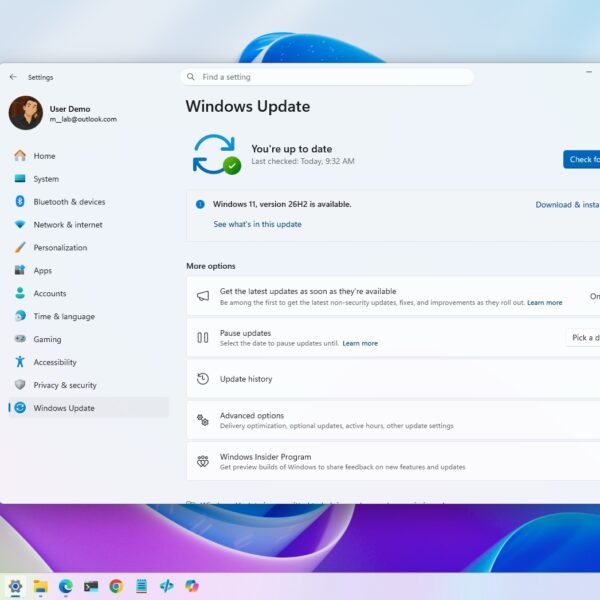Screen dimensions: 600x600
Task: Click the Gaming controller icon
Action: tap(20, 339)
